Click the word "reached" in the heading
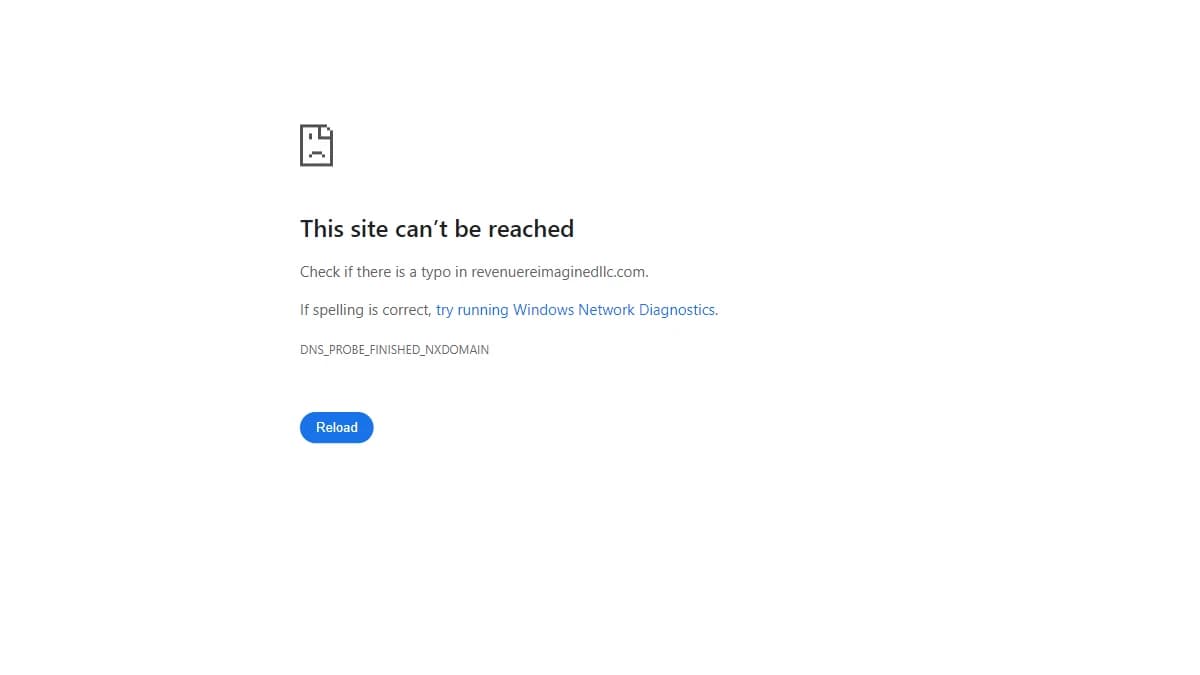This screenshot has width=1200, height=675. (531, 229)
